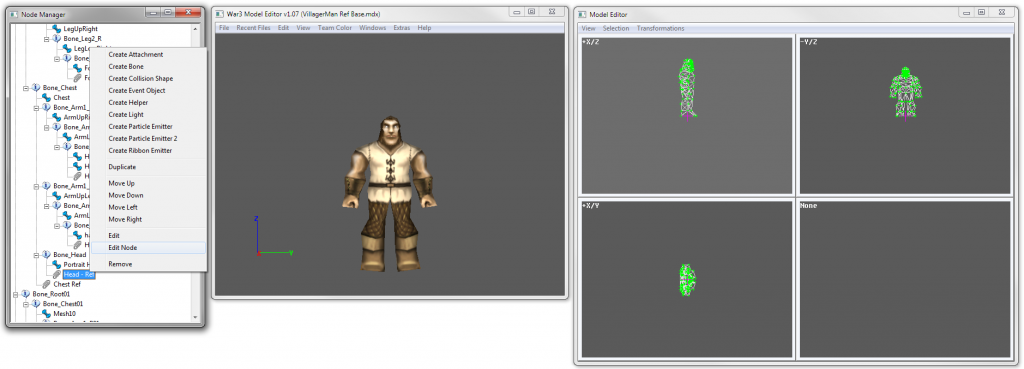Screen dimensions: 1024x369
Task: Collapse the Bone_Chest01 tree node
Action: (x=25, y=304)
